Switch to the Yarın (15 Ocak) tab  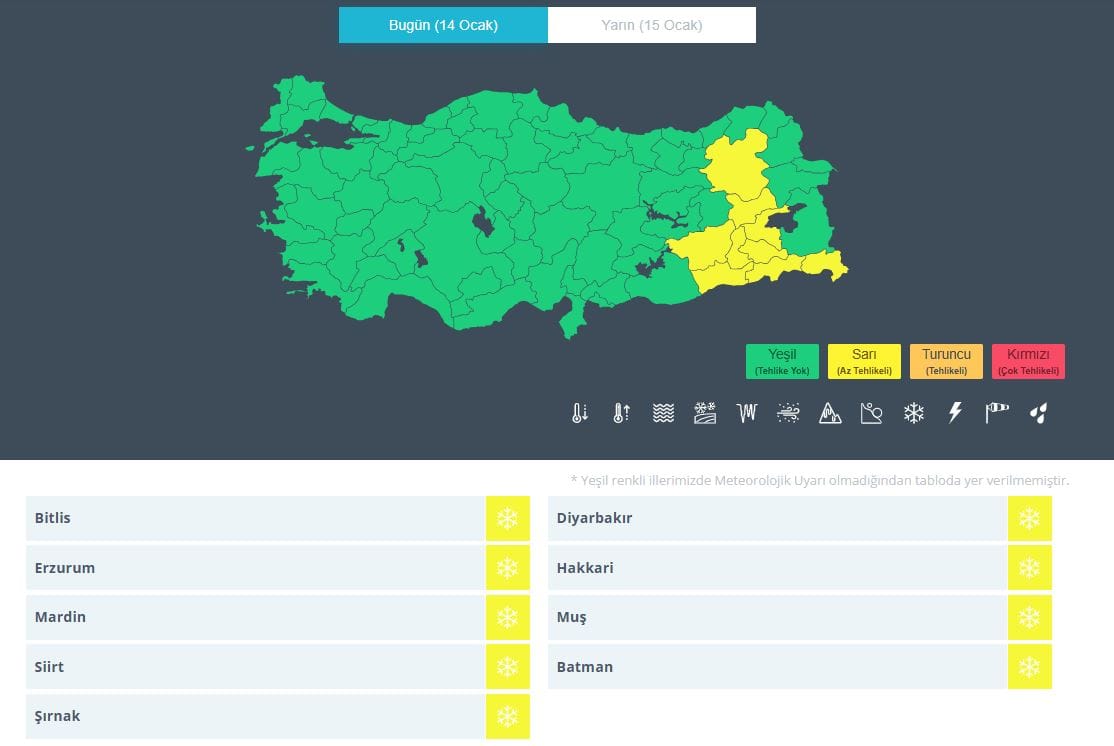coord(651,25)
